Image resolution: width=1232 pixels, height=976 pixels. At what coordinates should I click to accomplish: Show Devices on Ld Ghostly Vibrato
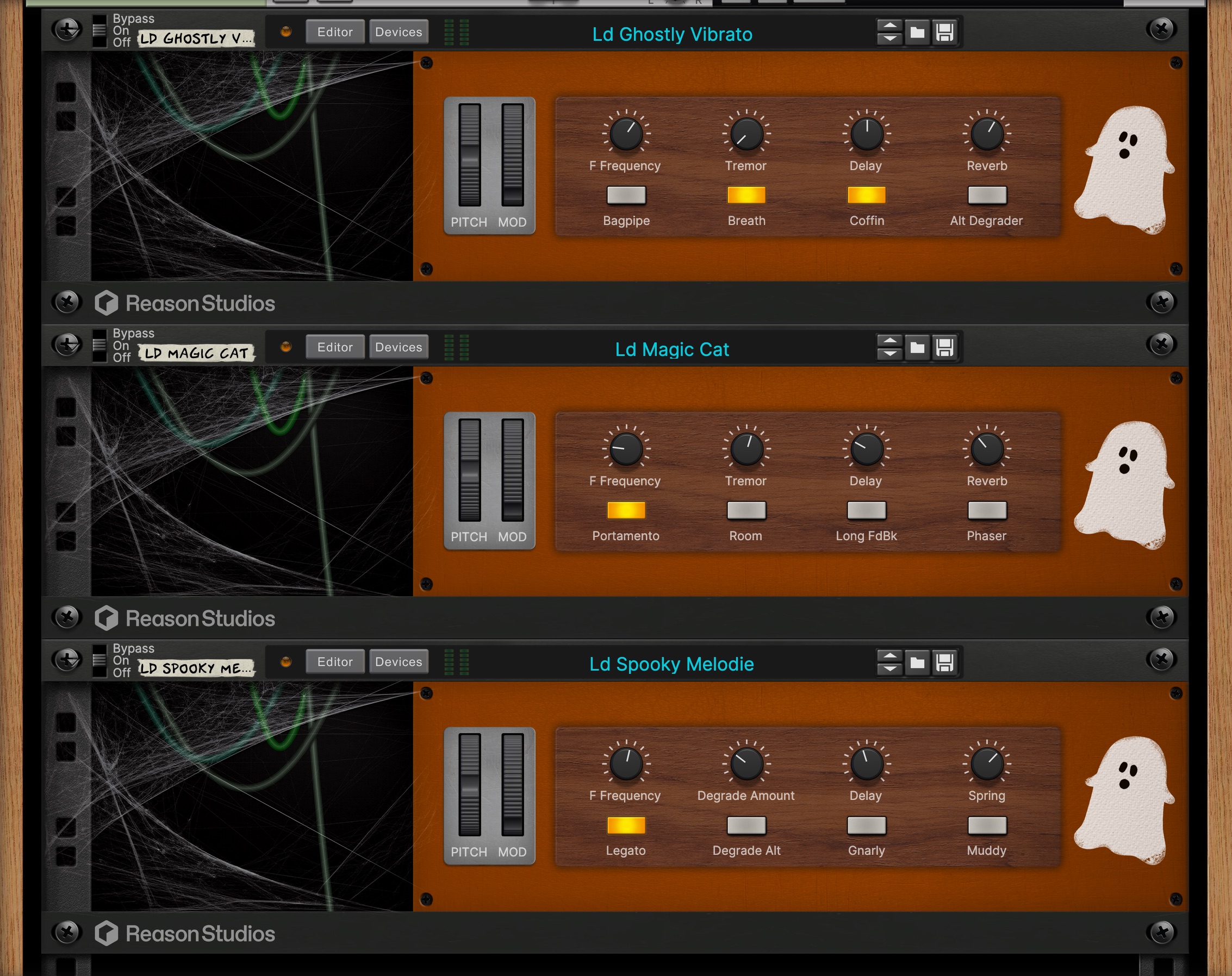click(x=399, y=32)
